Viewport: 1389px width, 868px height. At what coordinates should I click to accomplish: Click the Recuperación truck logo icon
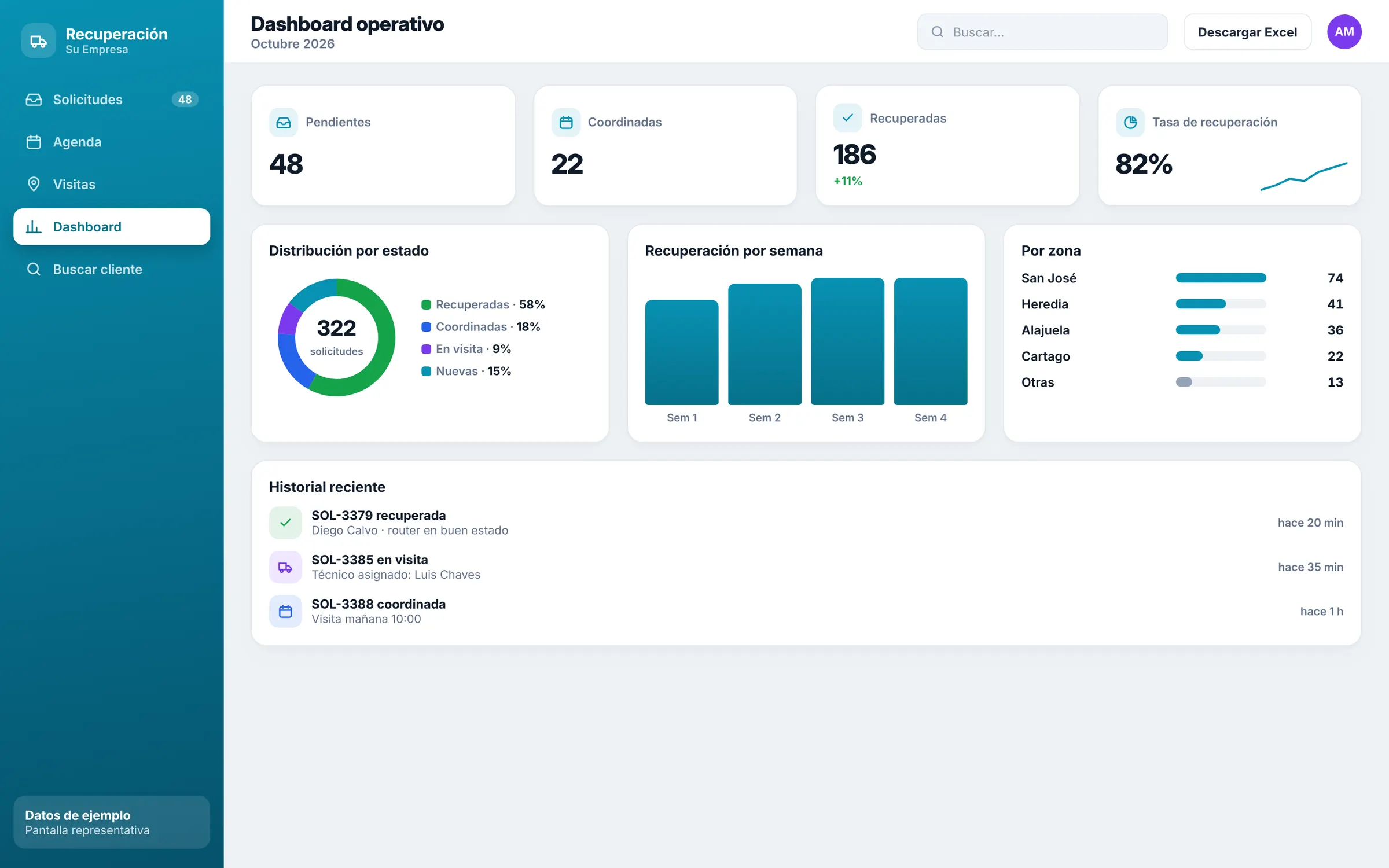tap(38, 41)
